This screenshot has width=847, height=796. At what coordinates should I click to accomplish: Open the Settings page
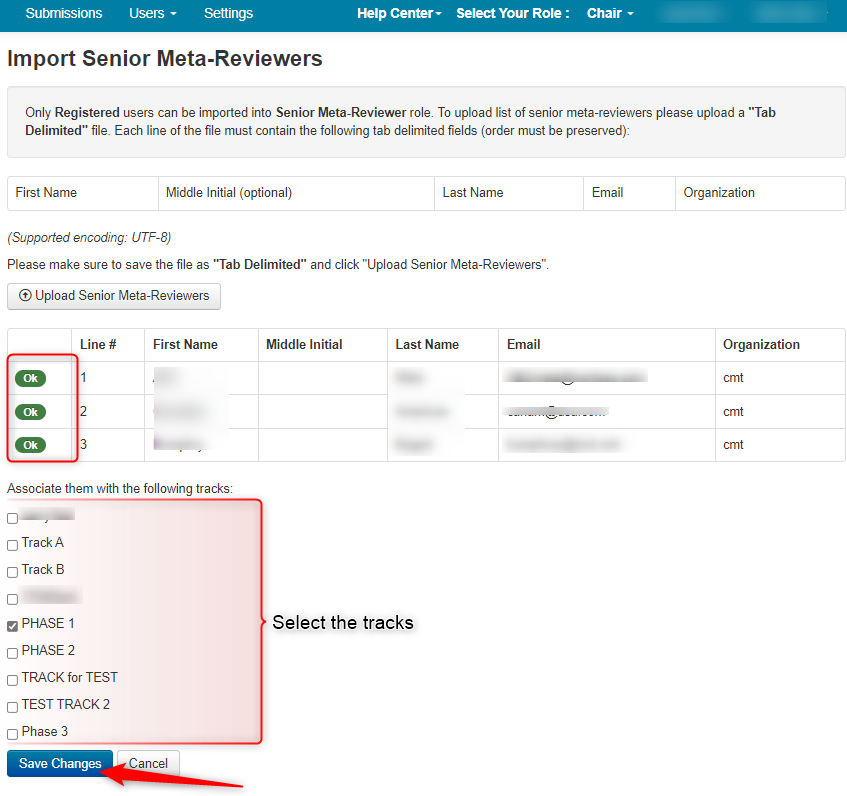228,14
